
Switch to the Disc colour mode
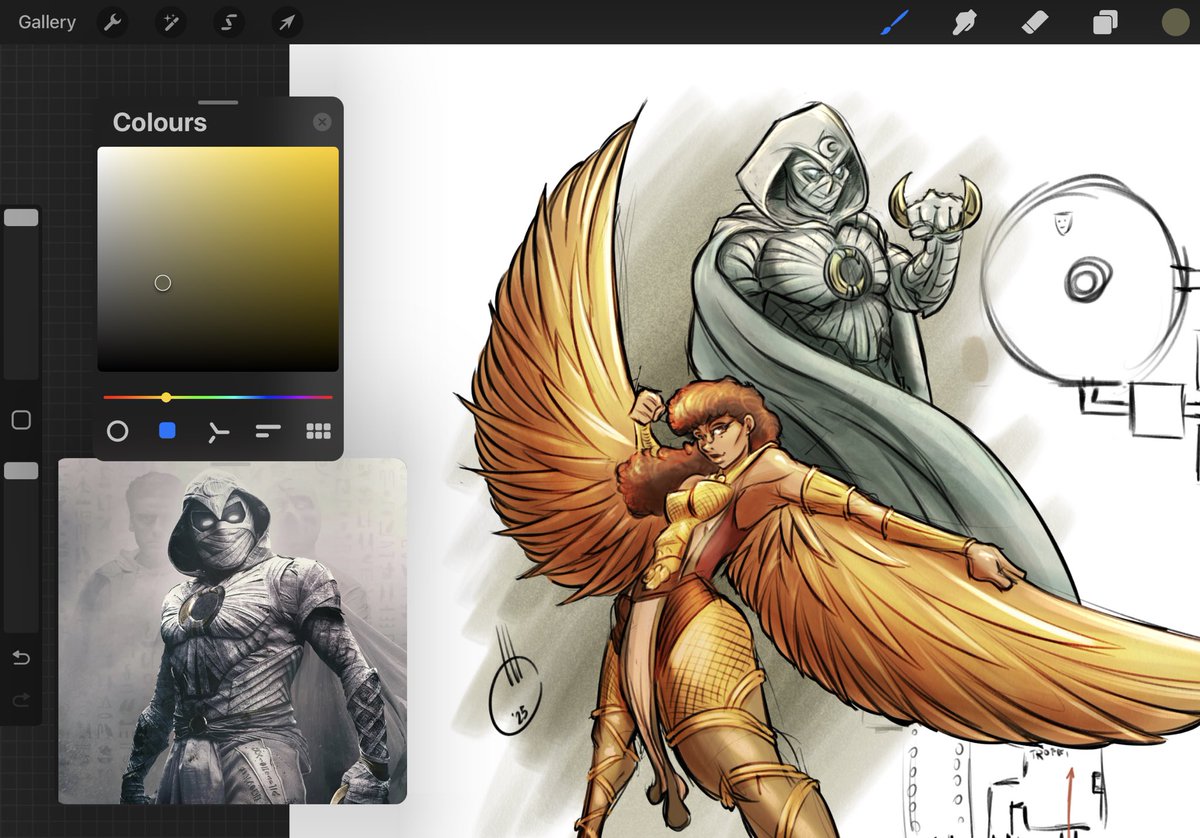point(118,431)
